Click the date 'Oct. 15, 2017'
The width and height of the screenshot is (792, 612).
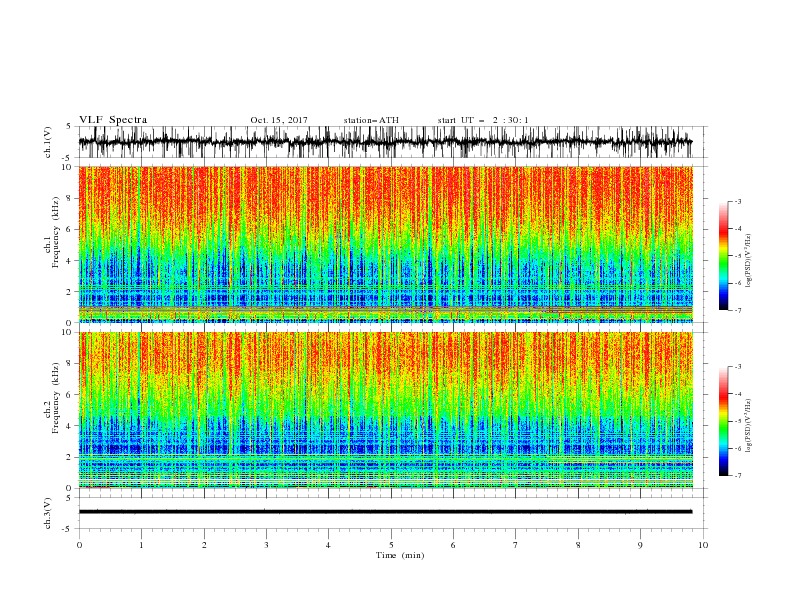tap(279, 120)
